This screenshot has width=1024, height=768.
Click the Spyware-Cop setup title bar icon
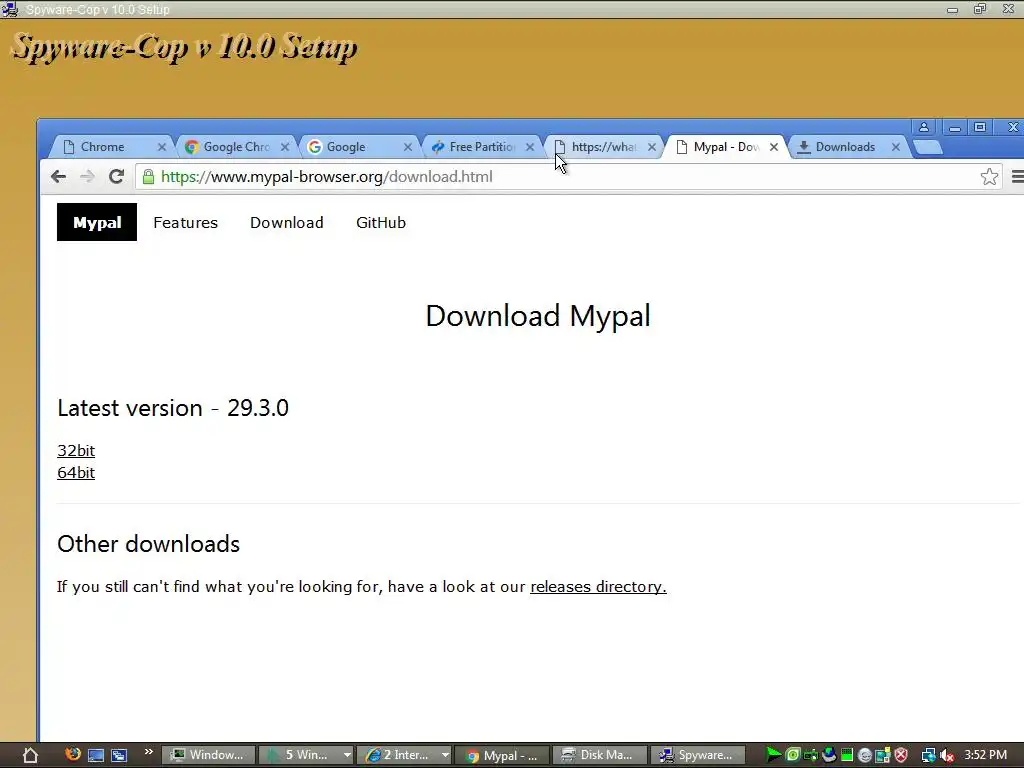pos(10,9)
